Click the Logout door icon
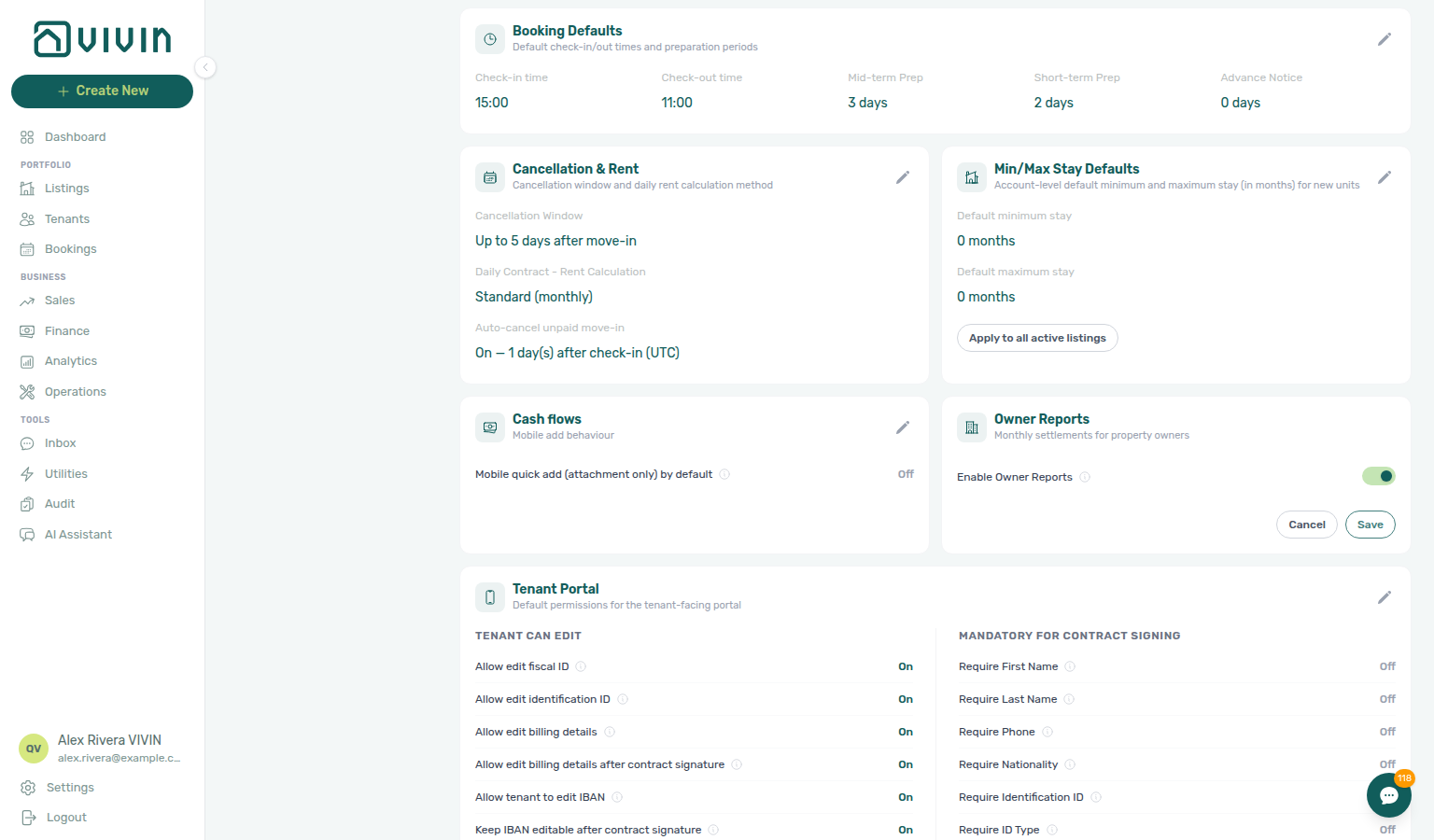Image resolution: width=1434 pixels, height=840 pixels. tap(28, 818)
